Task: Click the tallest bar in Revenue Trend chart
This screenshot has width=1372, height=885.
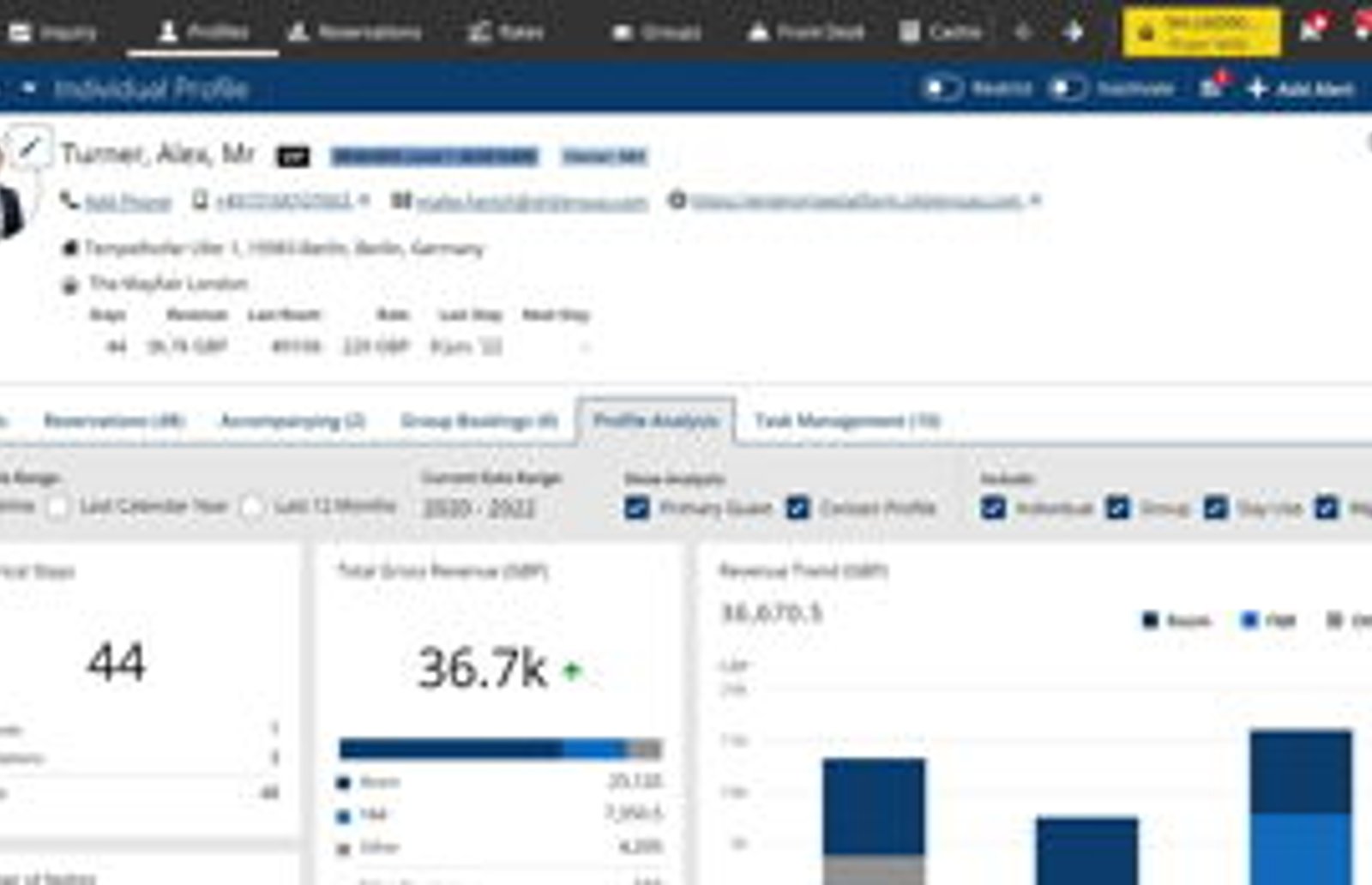Action: 1301,807
